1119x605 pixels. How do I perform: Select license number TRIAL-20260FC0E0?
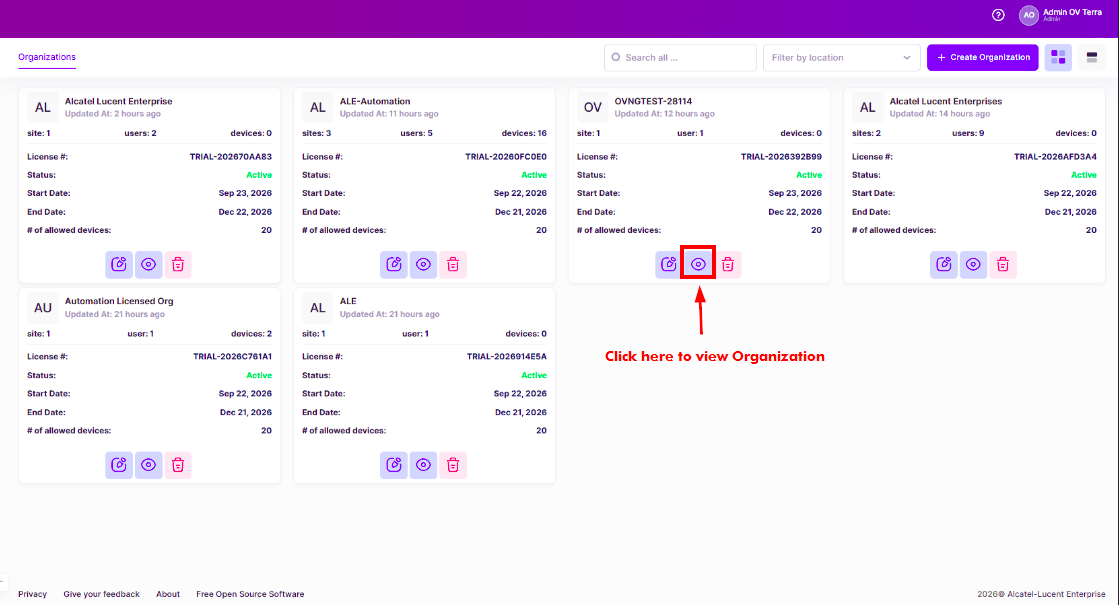(506, 156)
